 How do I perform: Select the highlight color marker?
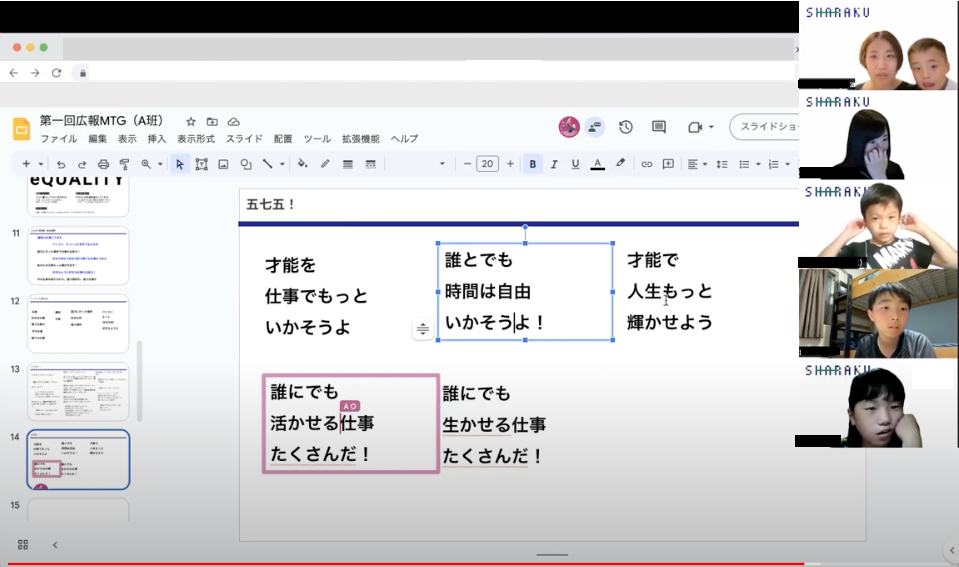tap(620, 163)
